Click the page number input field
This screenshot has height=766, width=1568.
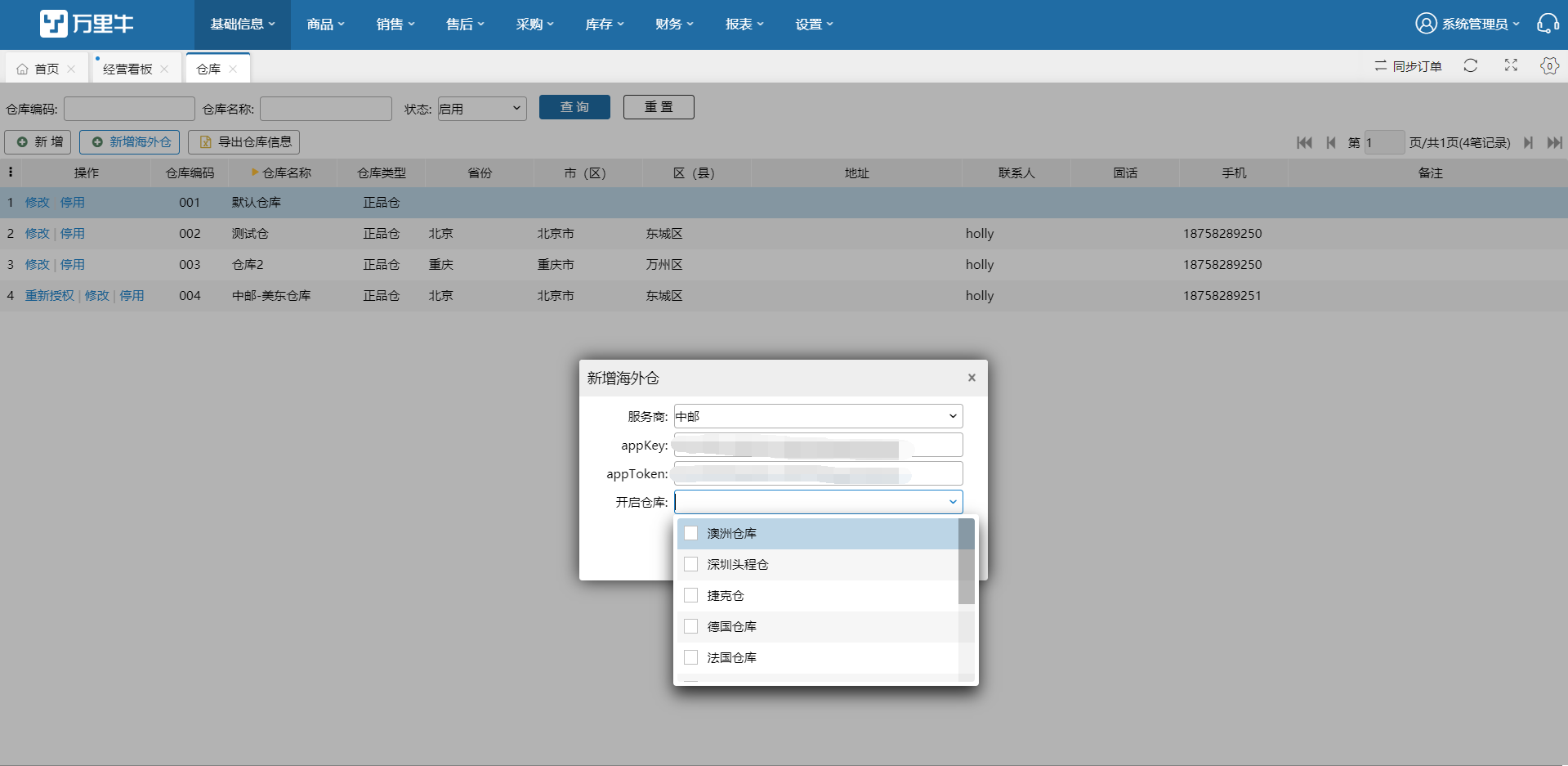pyautogui.click(x=1384, y=142)
